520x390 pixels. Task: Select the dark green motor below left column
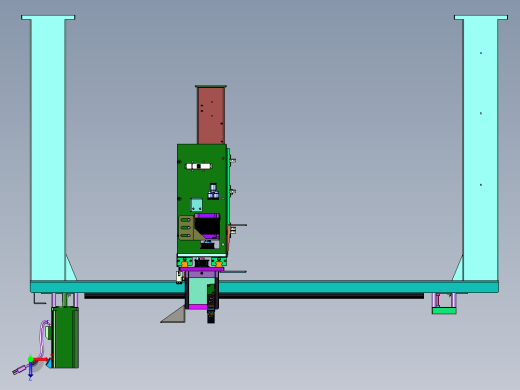(x=65, y=337)
